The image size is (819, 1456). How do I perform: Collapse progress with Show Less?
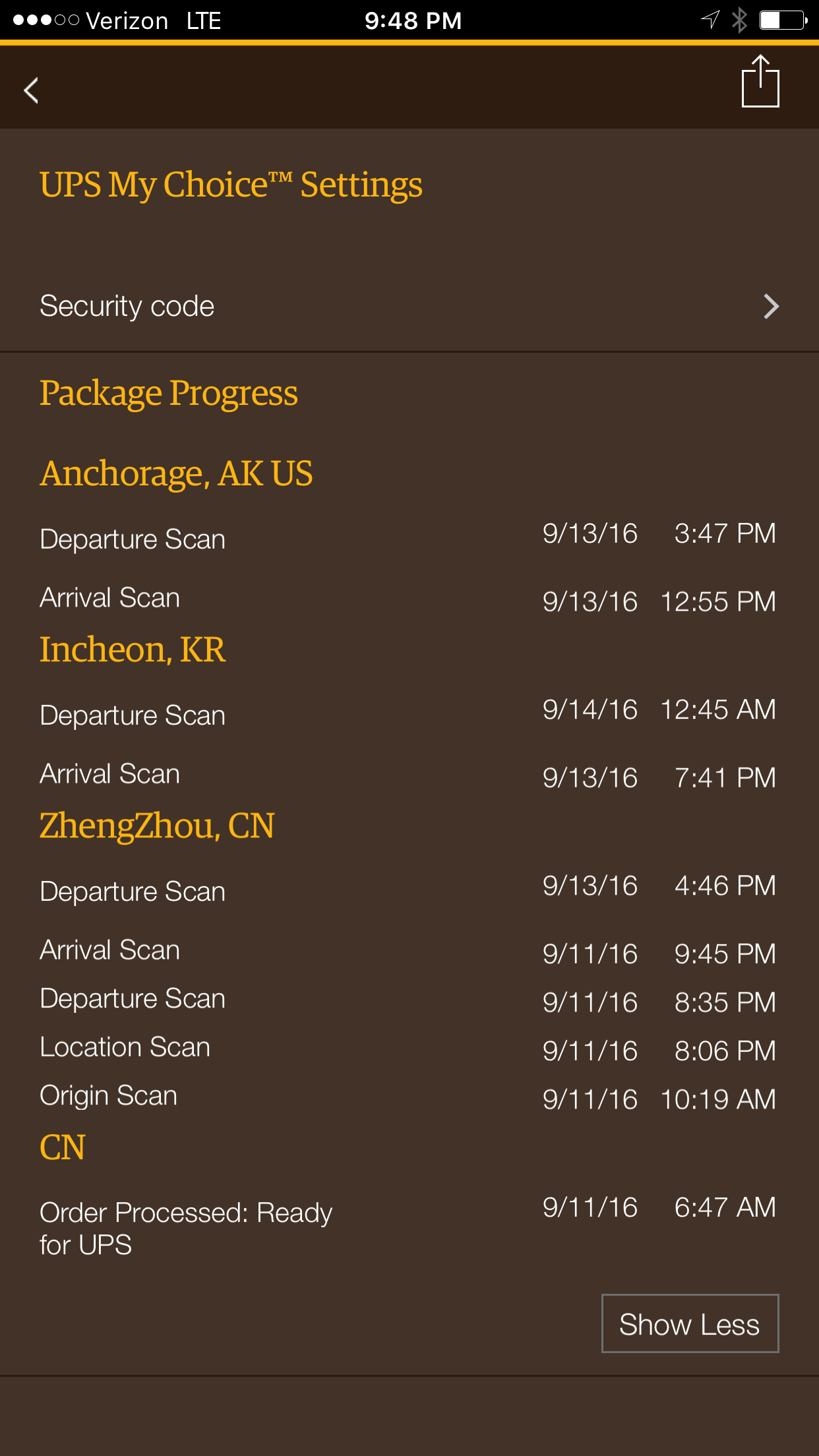(x=690, y=1323)
